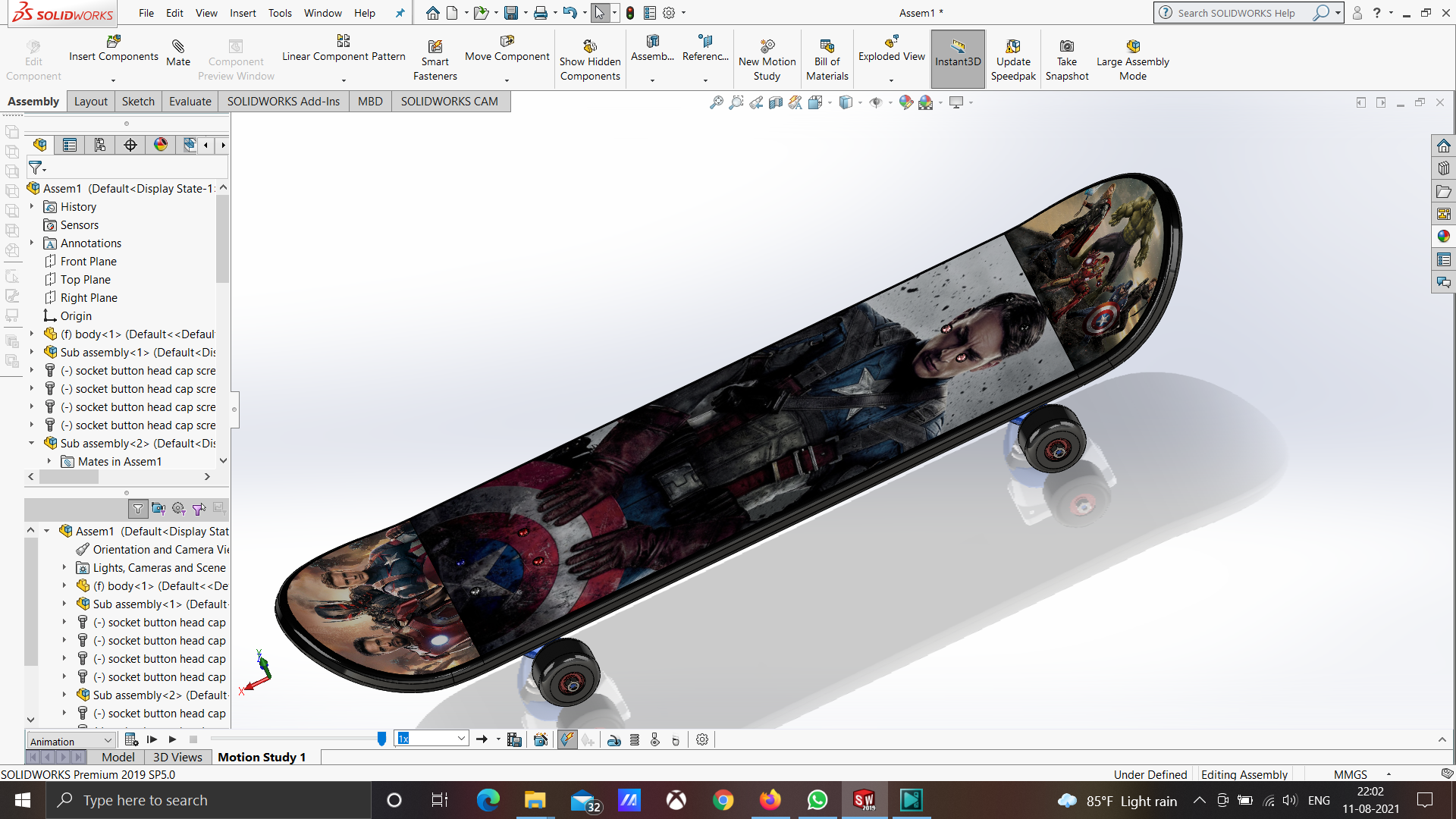The image size is (1456, 819).
Task: Open the File menu
Action: pyautogui.click(x=146, y=13)
